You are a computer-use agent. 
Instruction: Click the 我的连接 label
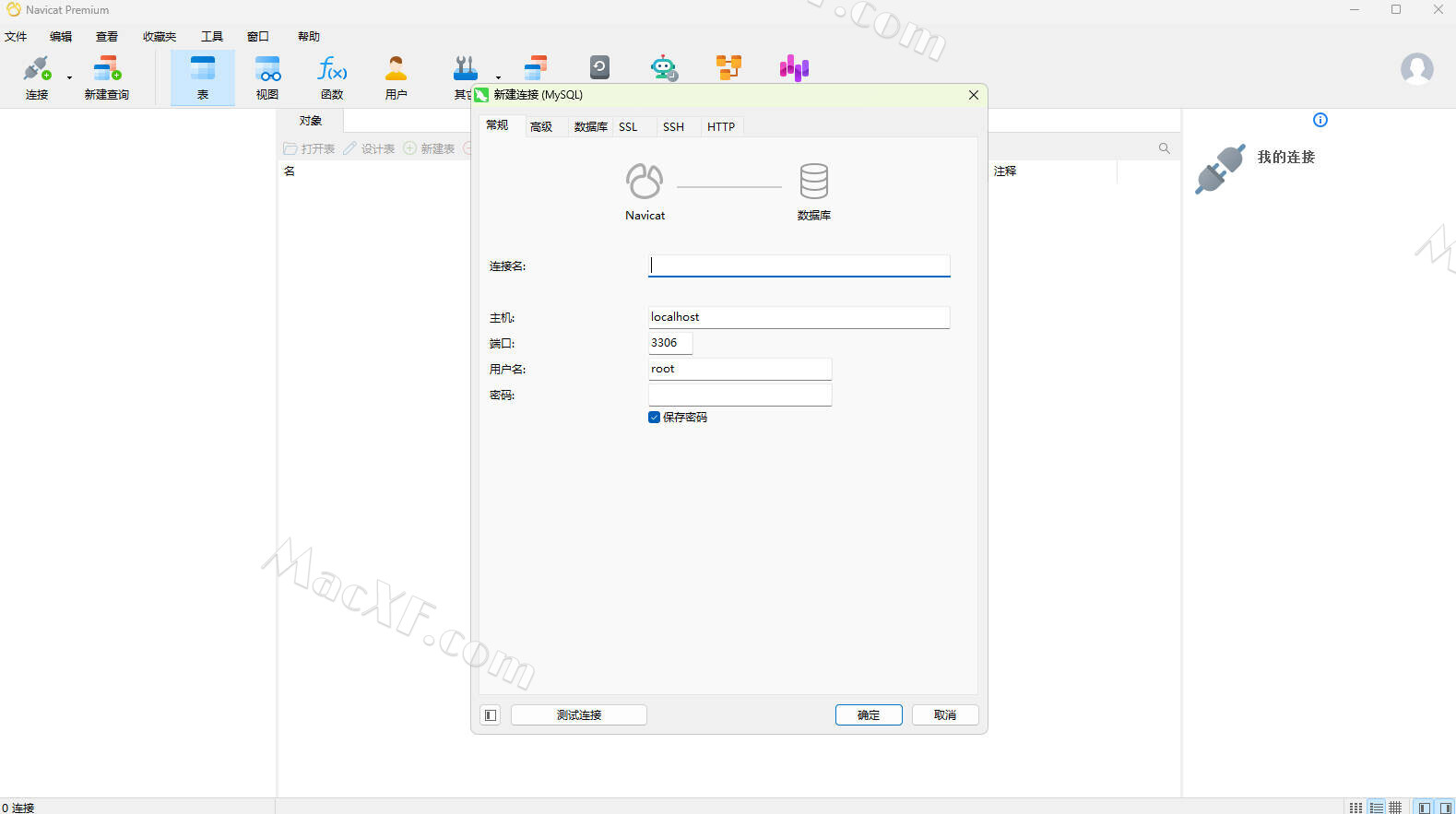(x=1286, y=158)
